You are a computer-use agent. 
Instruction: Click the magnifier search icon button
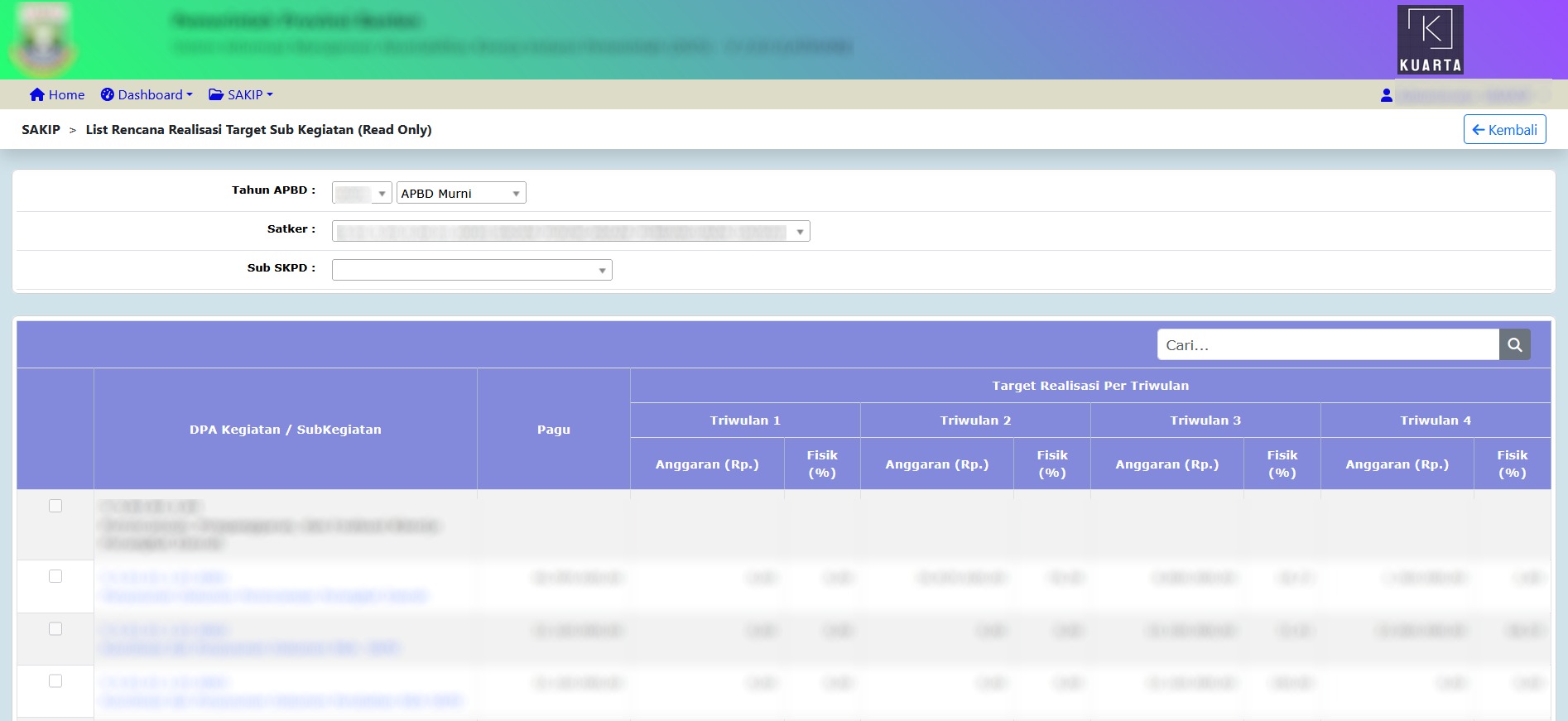[x=1514, y=345]
